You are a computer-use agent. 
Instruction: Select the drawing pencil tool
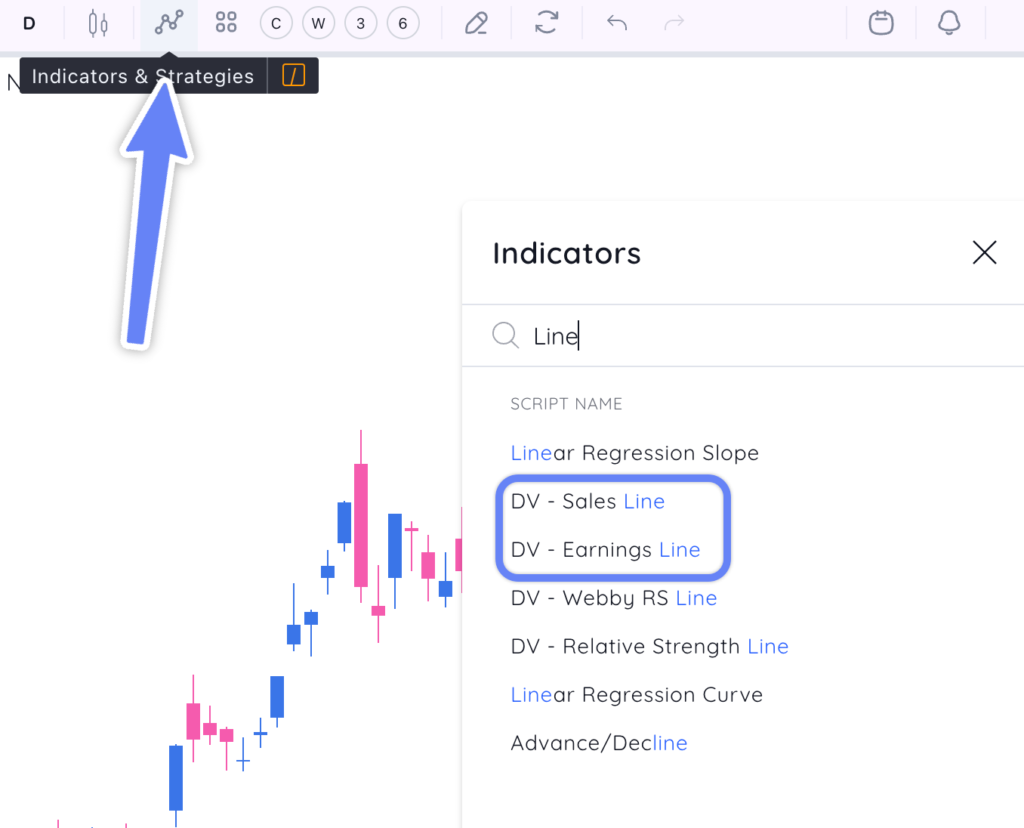476,22
